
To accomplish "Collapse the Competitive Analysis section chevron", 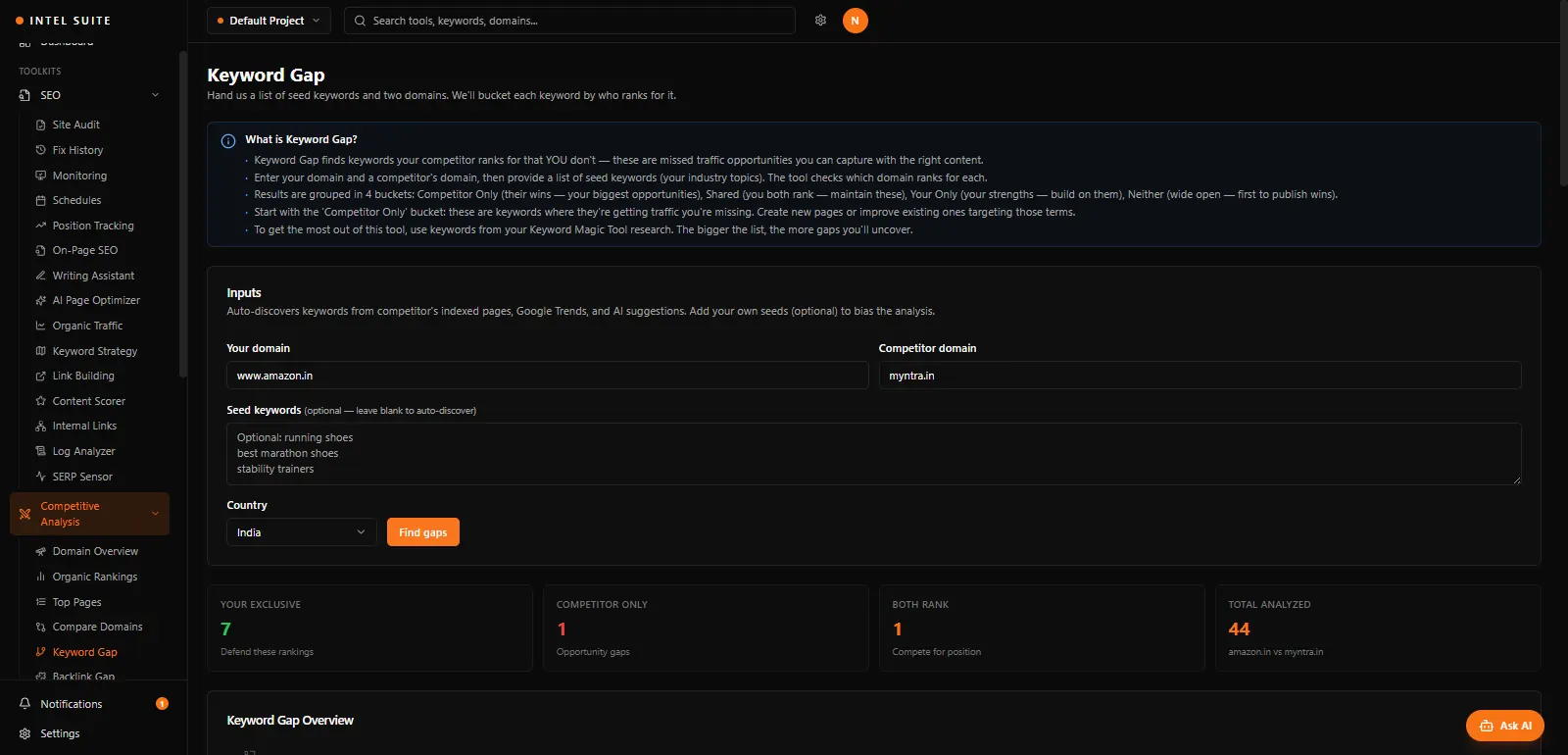I will pos(155,514).
